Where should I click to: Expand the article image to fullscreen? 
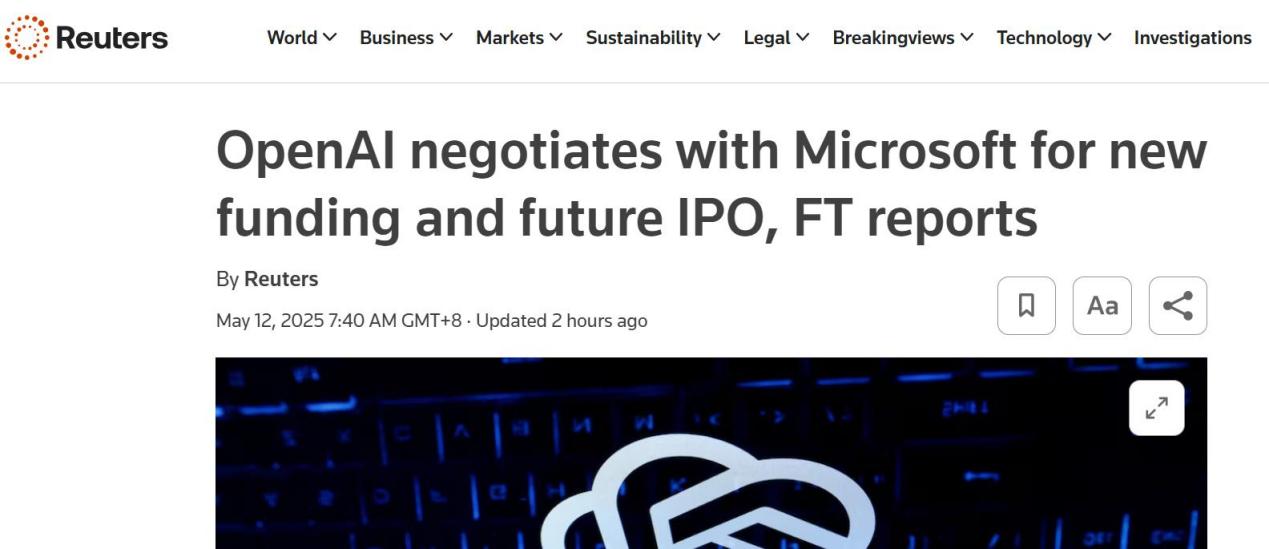coord(1156,408)
